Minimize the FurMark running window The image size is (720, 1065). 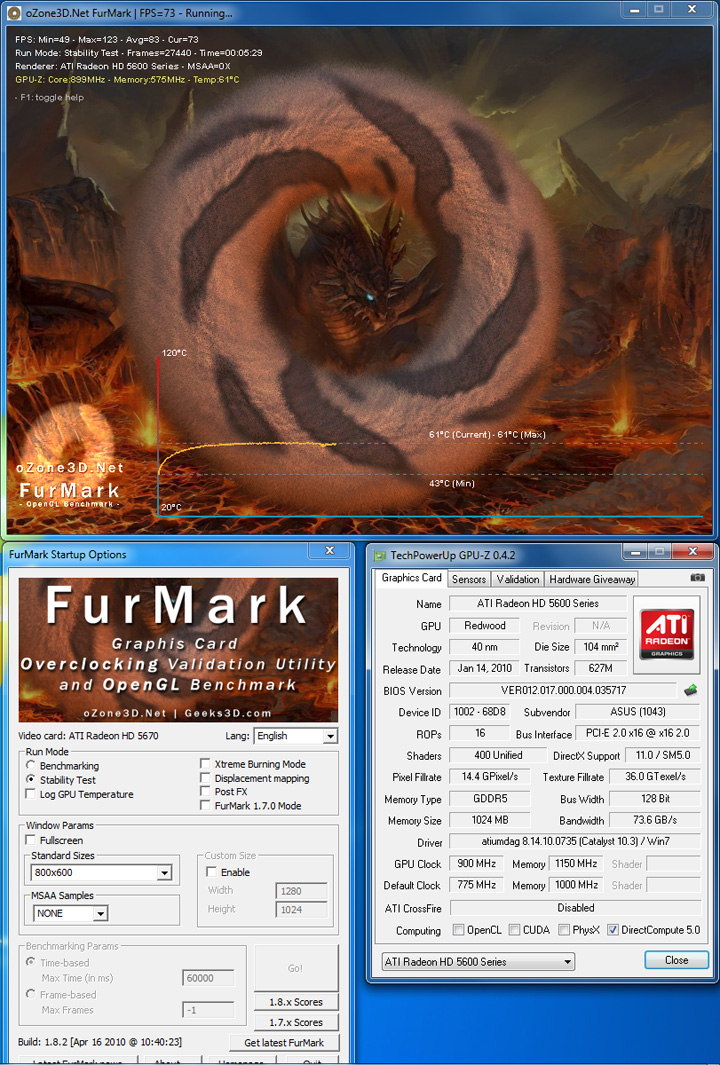coord(633,10)
